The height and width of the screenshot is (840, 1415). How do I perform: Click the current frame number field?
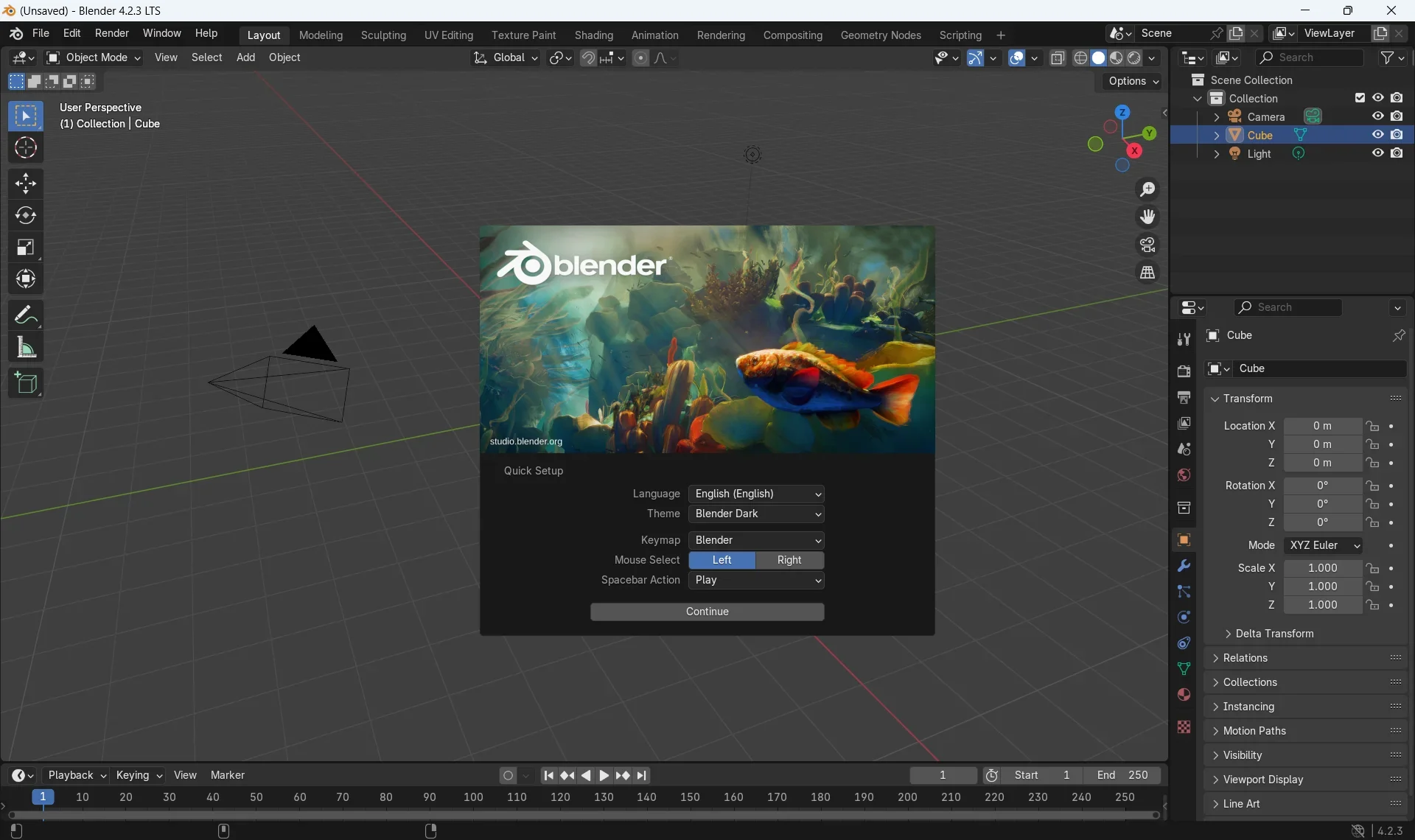[943, 775]
